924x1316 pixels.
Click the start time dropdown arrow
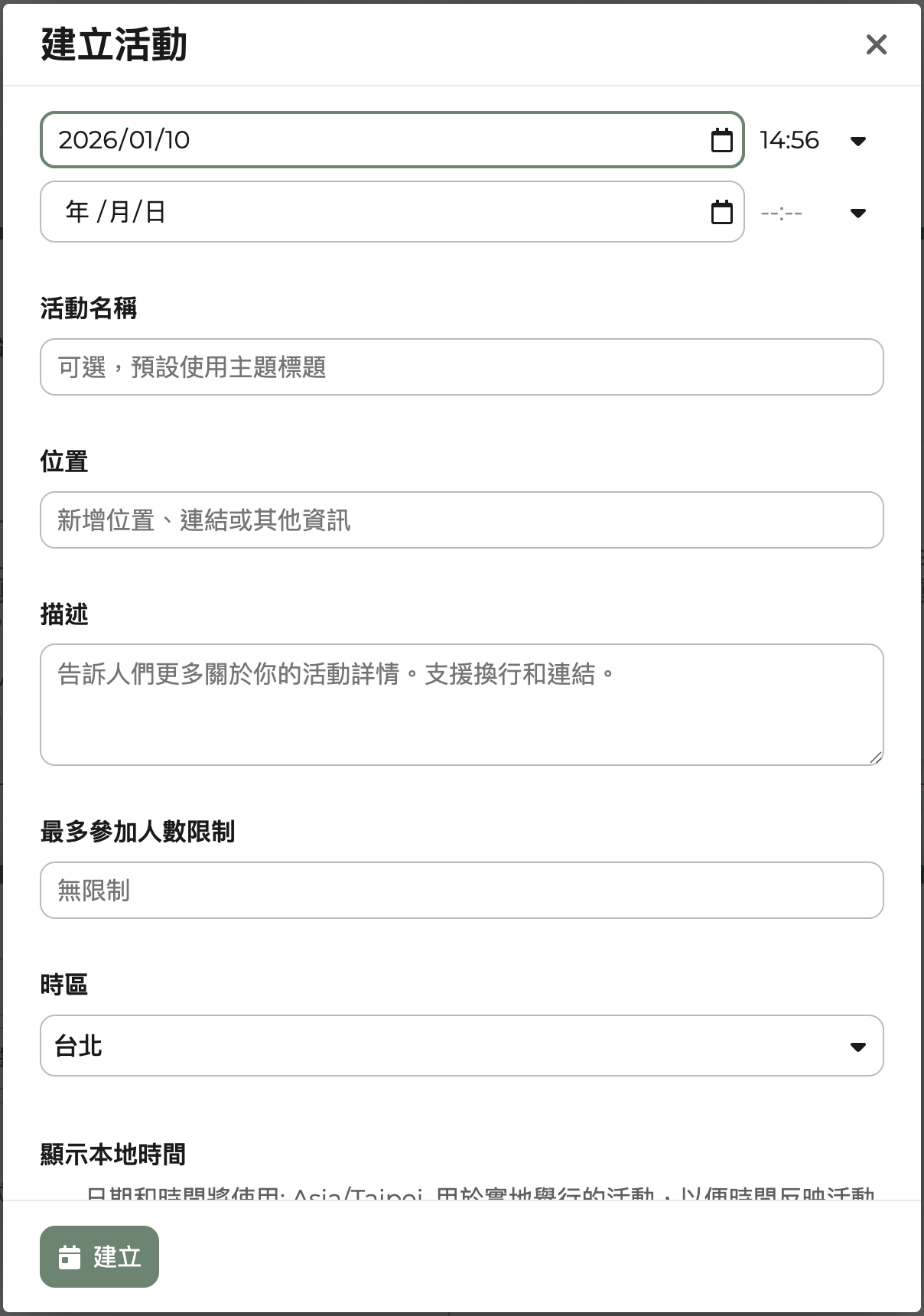(x=857, y=141)
